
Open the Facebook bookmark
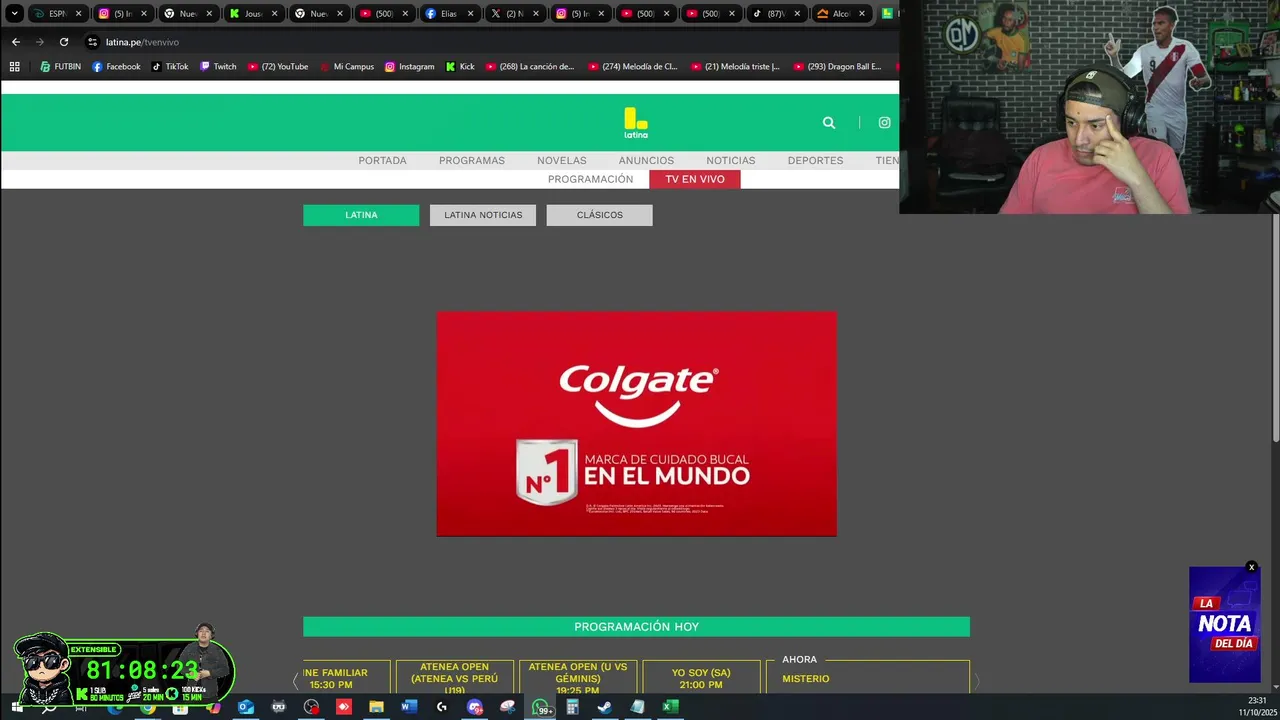pos(116,67)
